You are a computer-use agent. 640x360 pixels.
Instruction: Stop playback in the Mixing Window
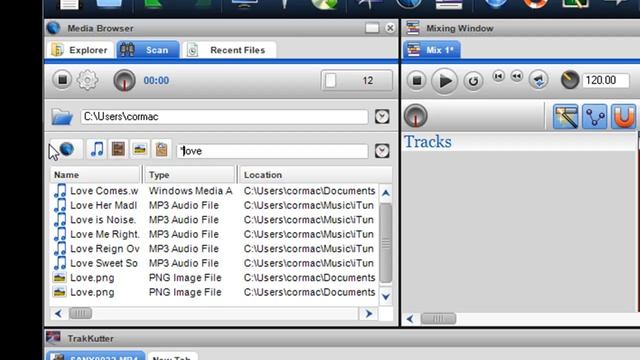(416, 80)
